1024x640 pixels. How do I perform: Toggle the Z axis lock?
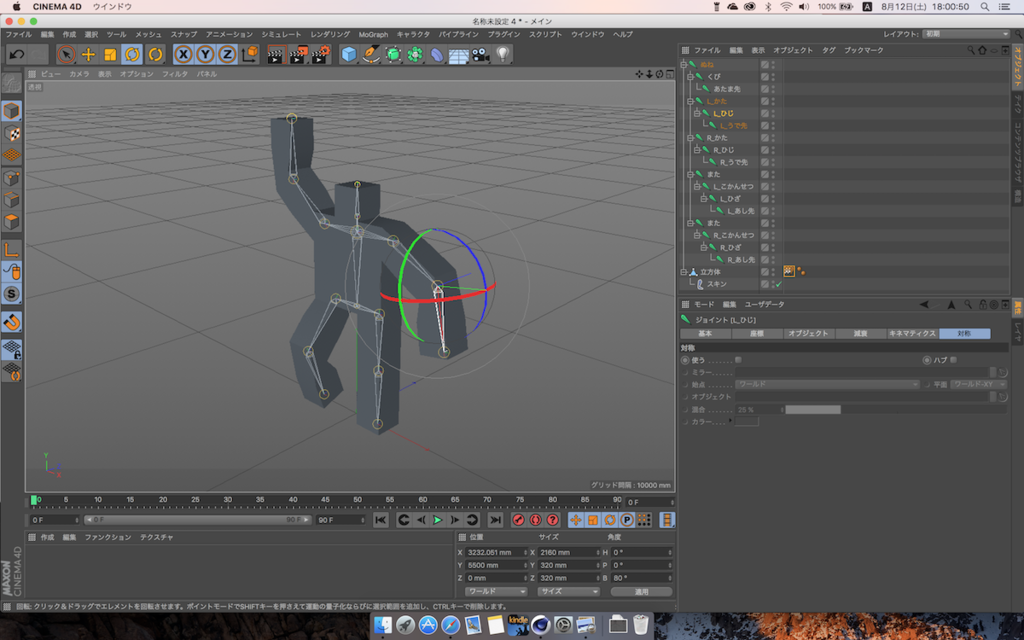227,54
